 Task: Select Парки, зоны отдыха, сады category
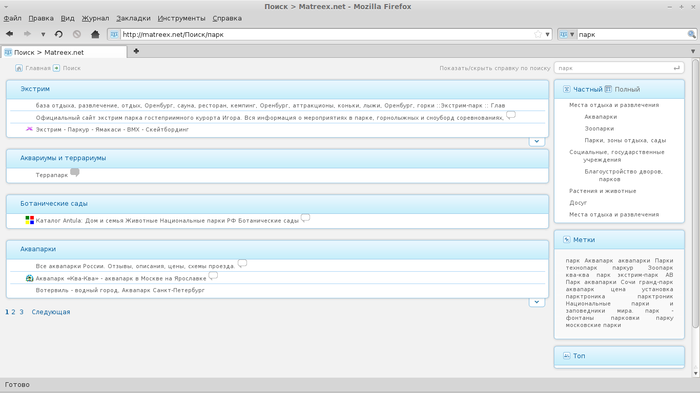625,140
